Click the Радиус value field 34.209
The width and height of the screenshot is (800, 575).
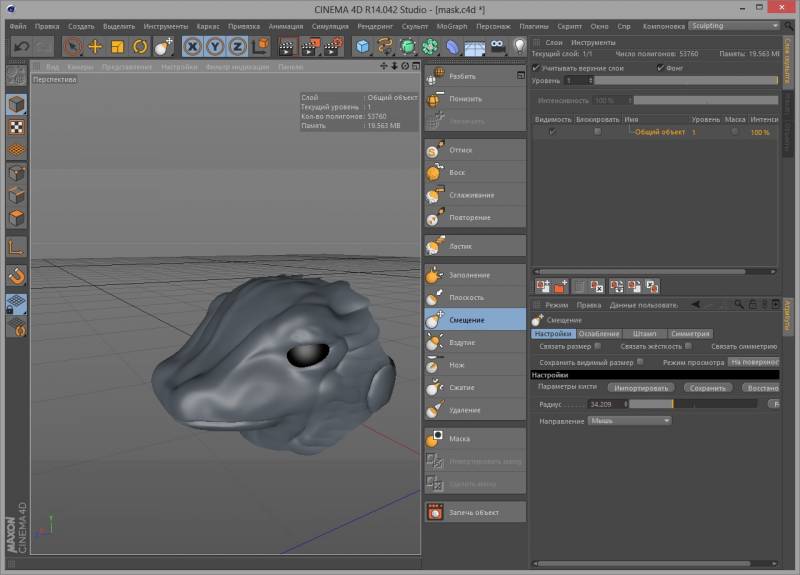click(x=607, y=404)
